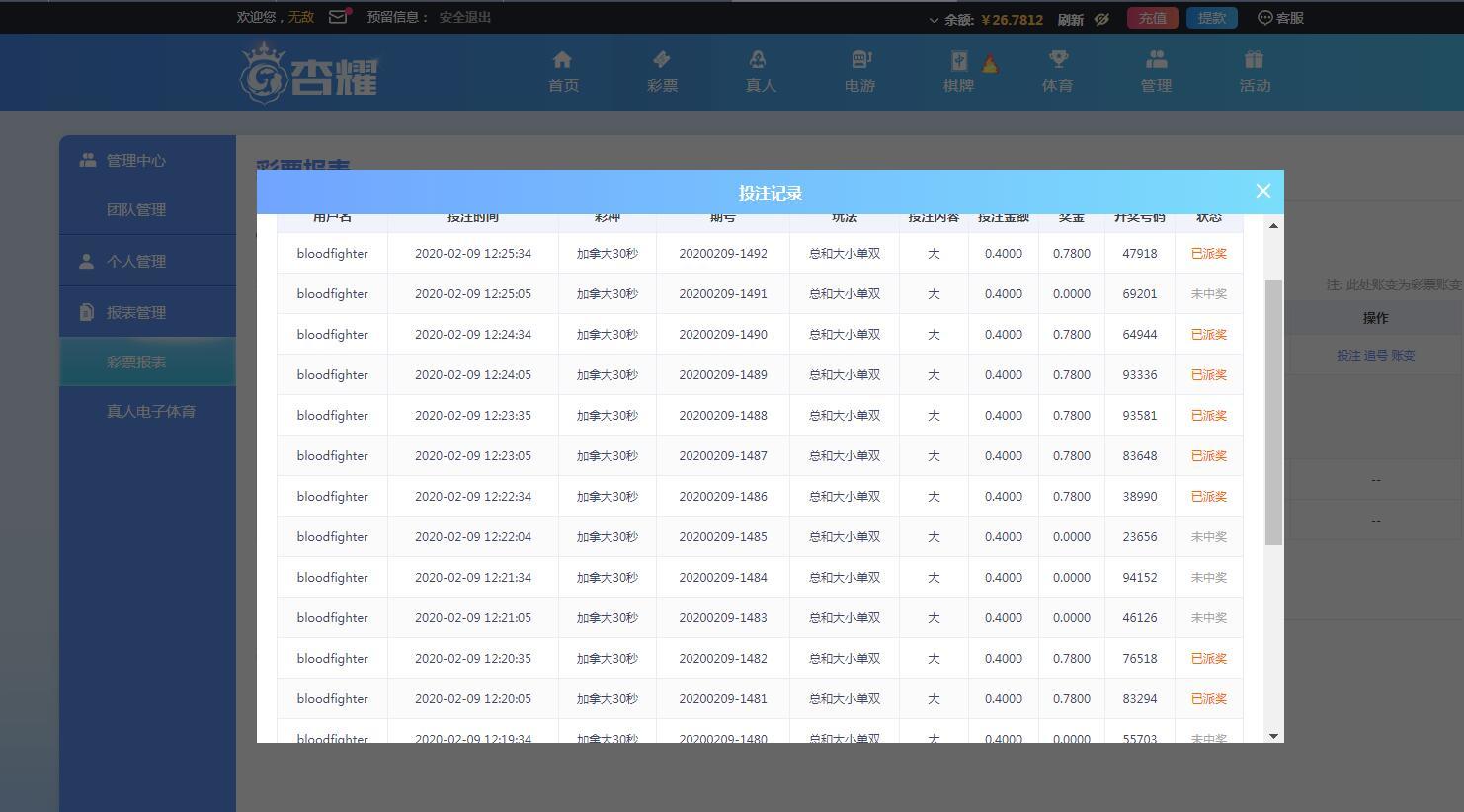Click period 20200209-1486 cell

pyautogui.click(x=723, y=497)
